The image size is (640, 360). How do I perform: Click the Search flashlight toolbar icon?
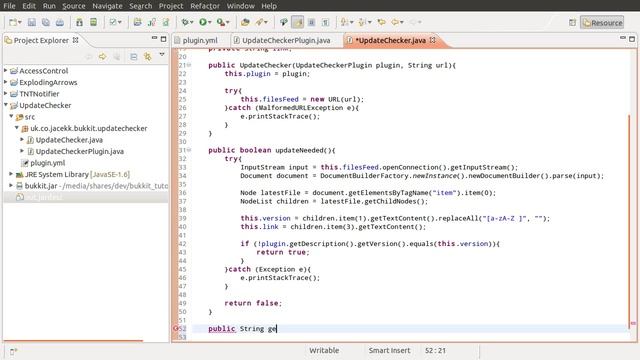260,22
